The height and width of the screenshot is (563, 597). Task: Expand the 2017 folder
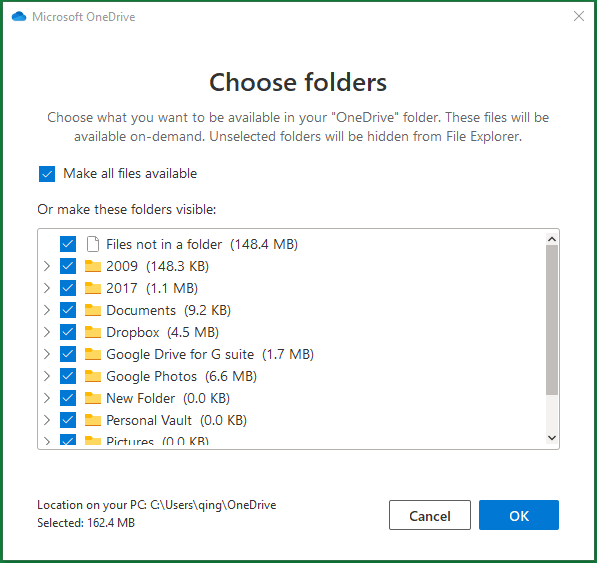click(x=47, y=288)
